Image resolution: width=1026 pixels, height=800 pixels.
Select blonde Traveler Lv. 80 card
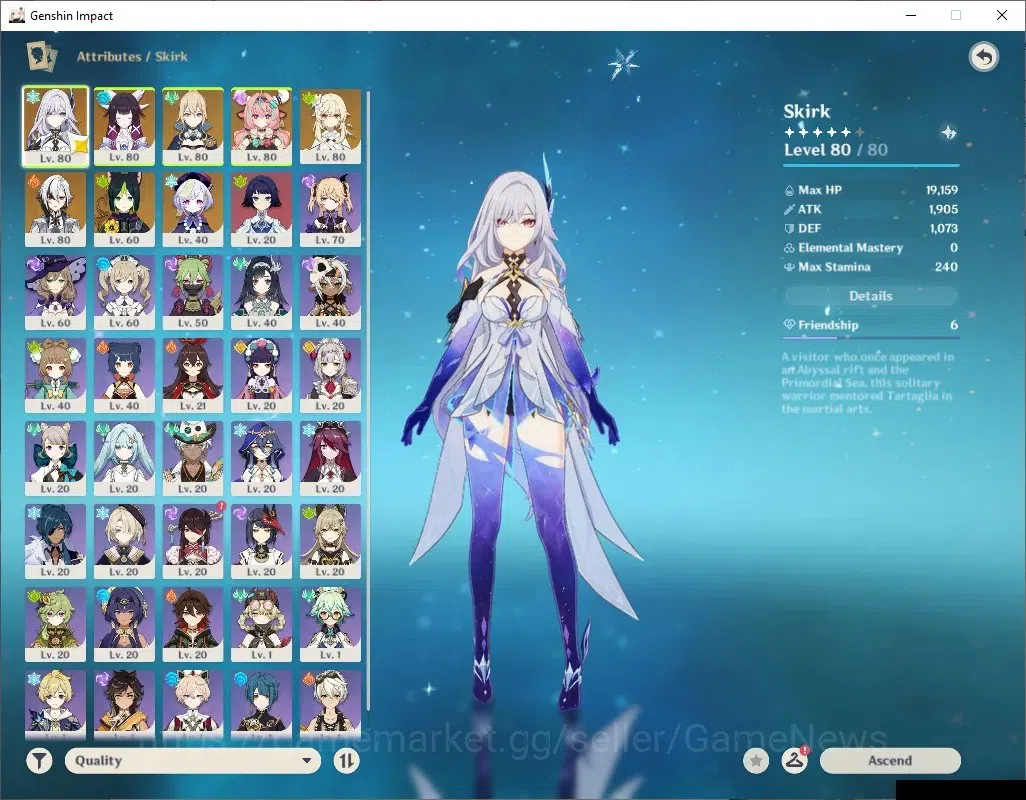(330, 127)
